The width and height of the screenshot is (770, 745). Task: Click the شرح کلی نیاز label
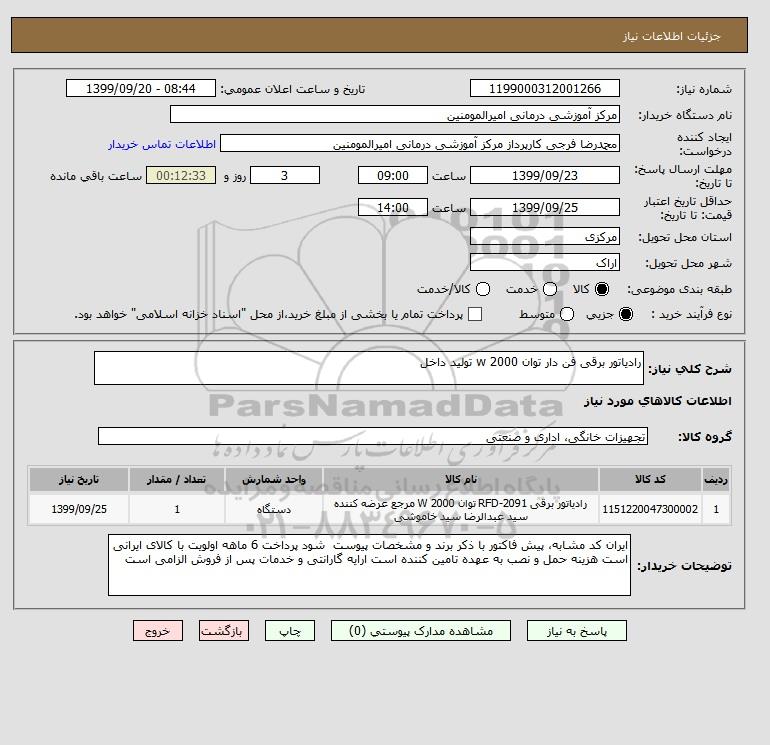[690, 369]
